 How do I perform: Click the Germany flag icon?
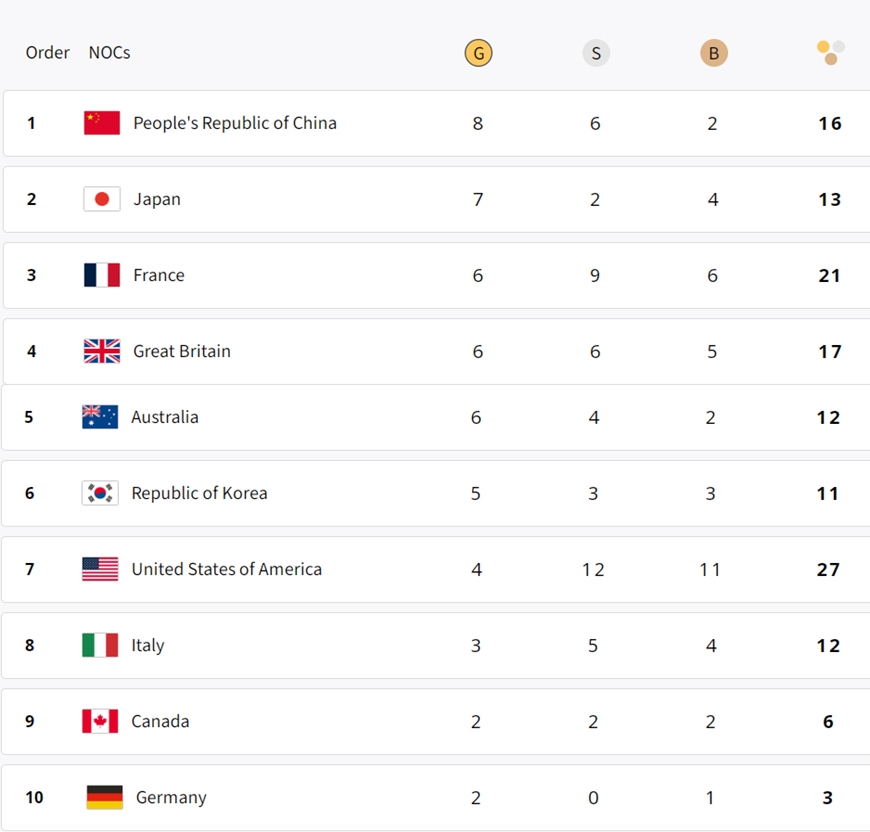tap(104, 797)
